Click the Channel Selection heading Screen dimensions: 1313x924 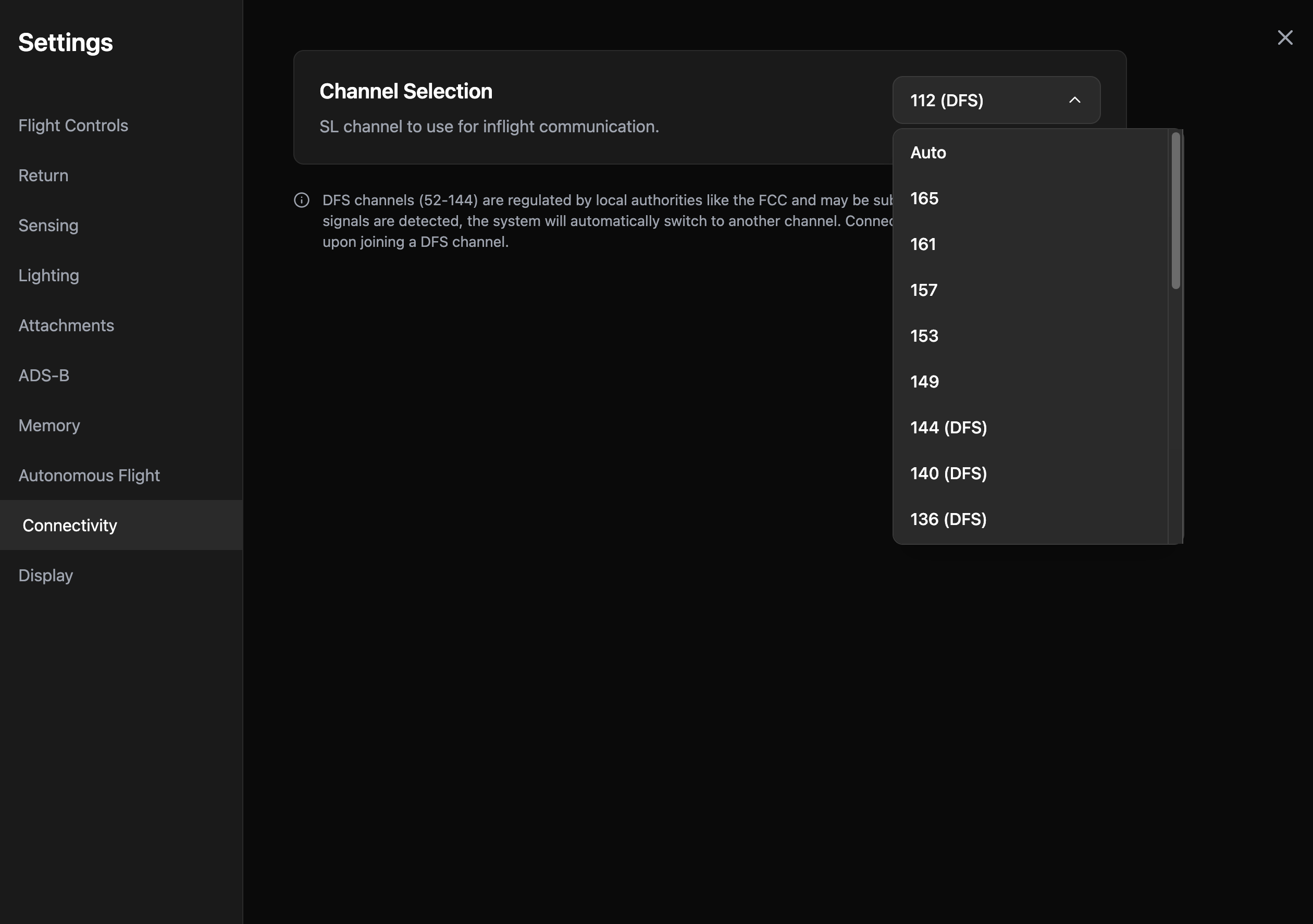point(405,92)
